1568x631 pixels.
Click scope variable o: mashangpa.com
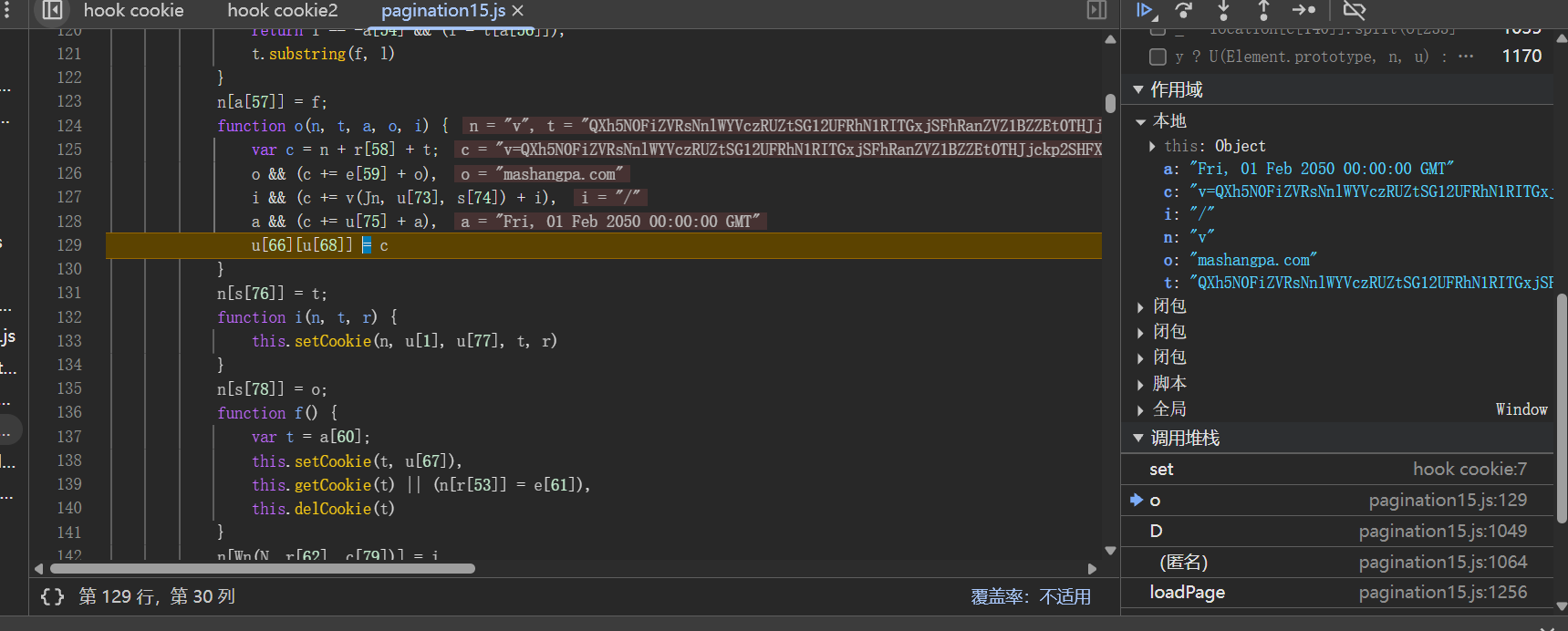1253,260
